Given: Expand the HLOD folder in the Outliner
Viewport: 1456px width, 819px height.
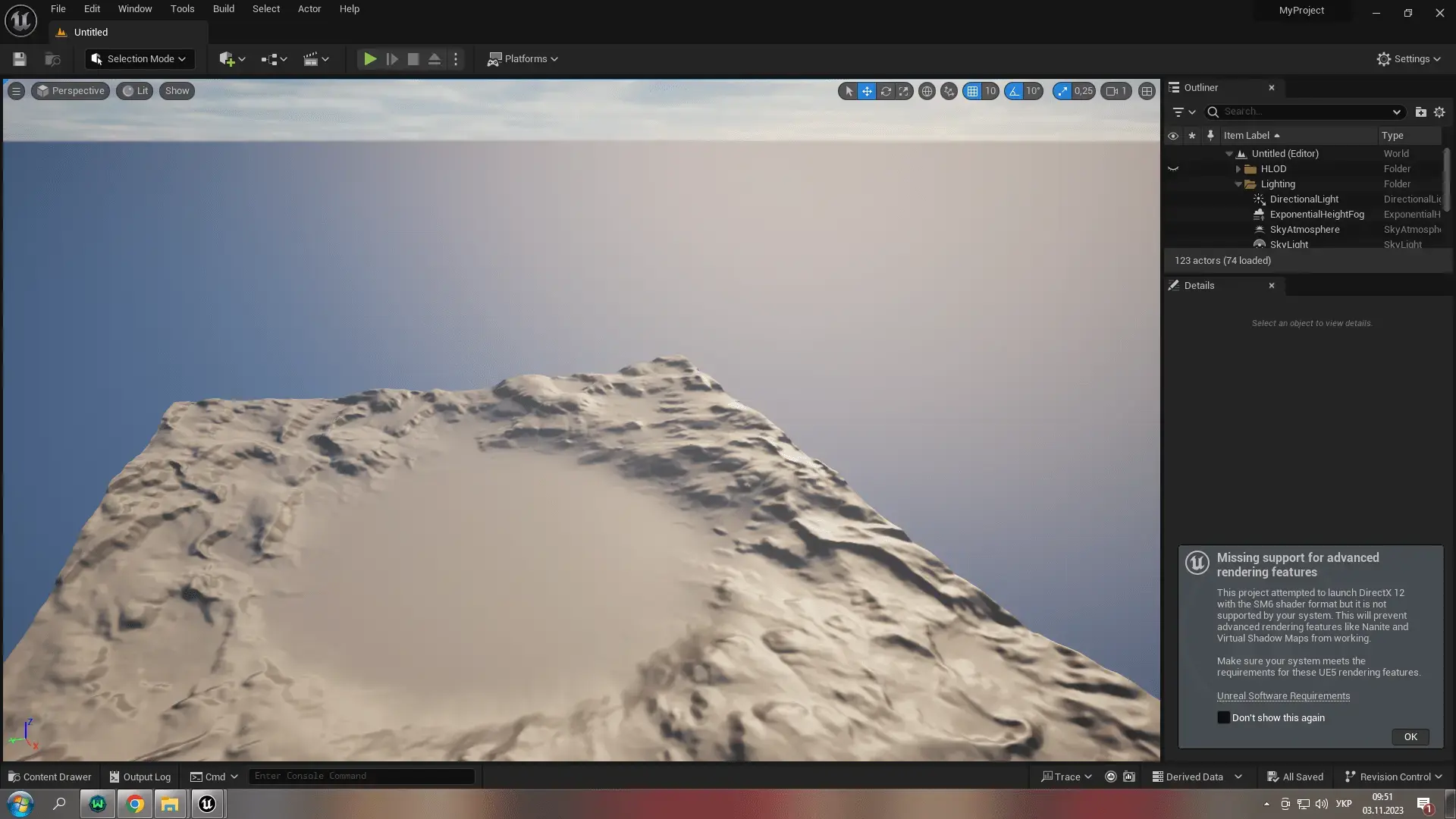Looking at the screenshot, I should [1238, 169].
